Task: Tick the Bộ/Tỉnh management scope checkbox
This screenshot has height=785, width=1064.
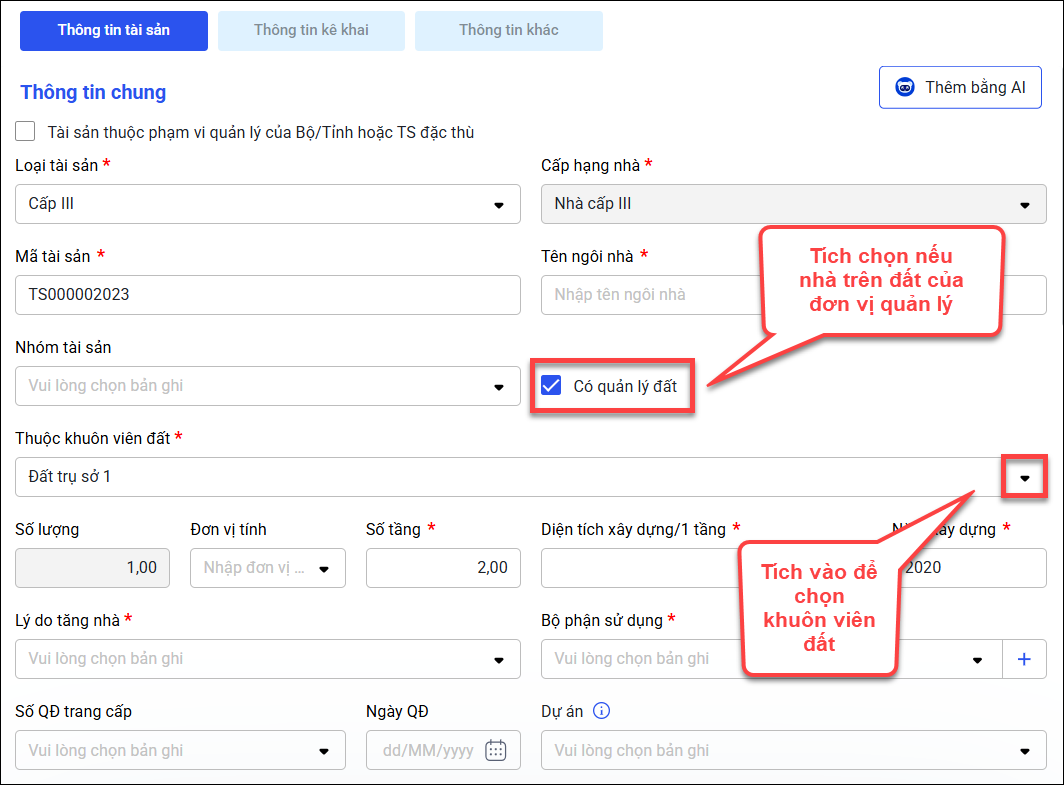Action: [26, 131]
